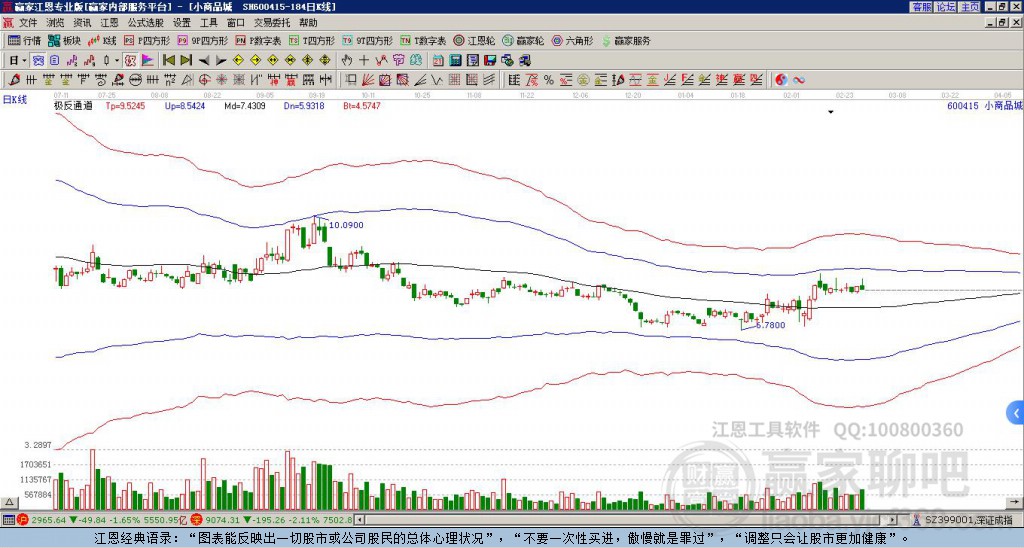Click the 日K线 period label

tap(15, 99)
